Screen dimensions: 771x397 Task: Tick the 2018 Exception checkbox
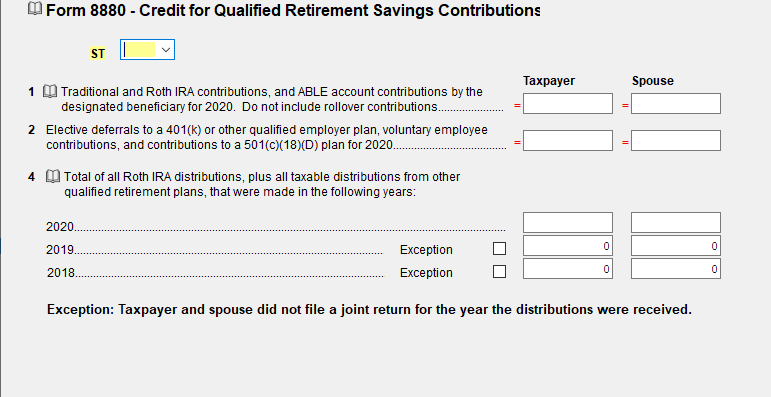pos(499,272)
